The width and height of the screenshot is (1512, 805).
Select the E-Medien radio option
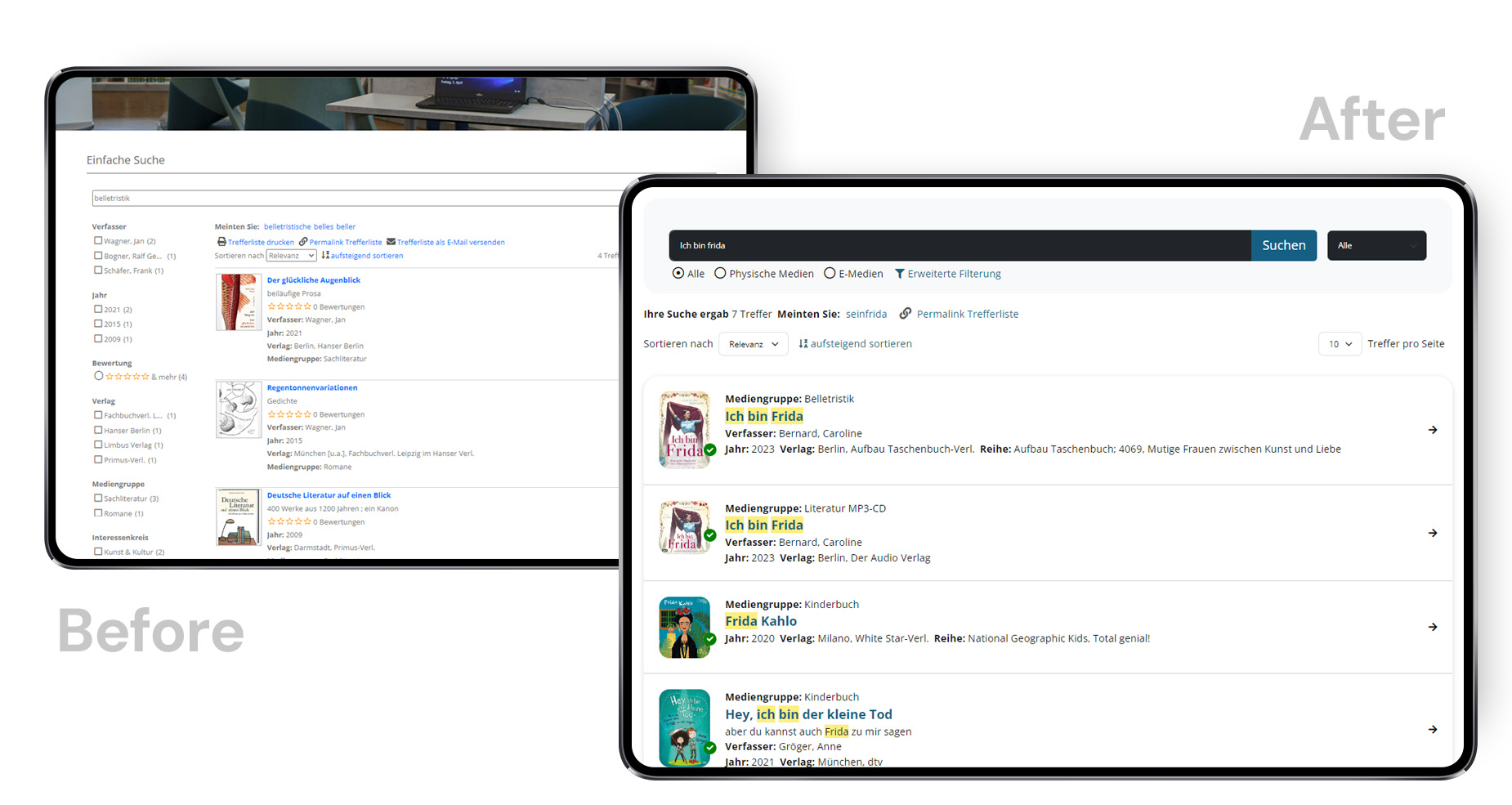pyautogui.click(x=830, y=274)
